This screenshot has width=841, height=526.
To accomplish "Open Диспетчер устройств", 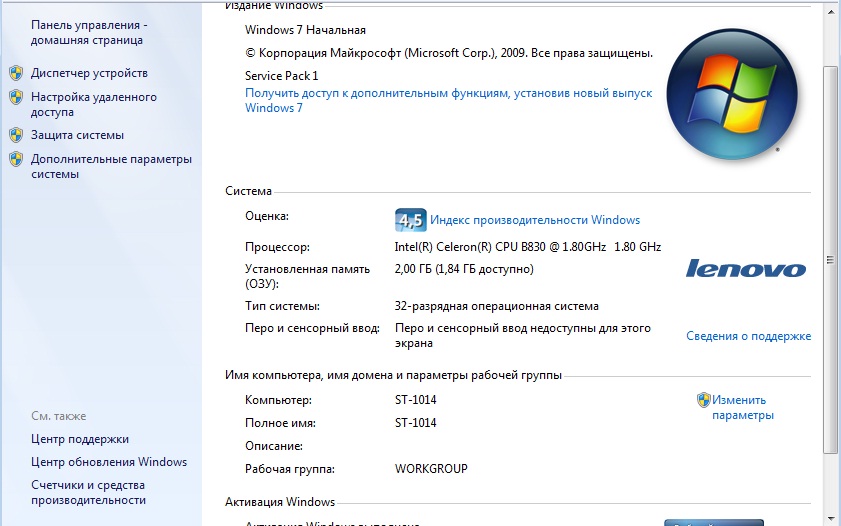I will click(x=89, y=73).
